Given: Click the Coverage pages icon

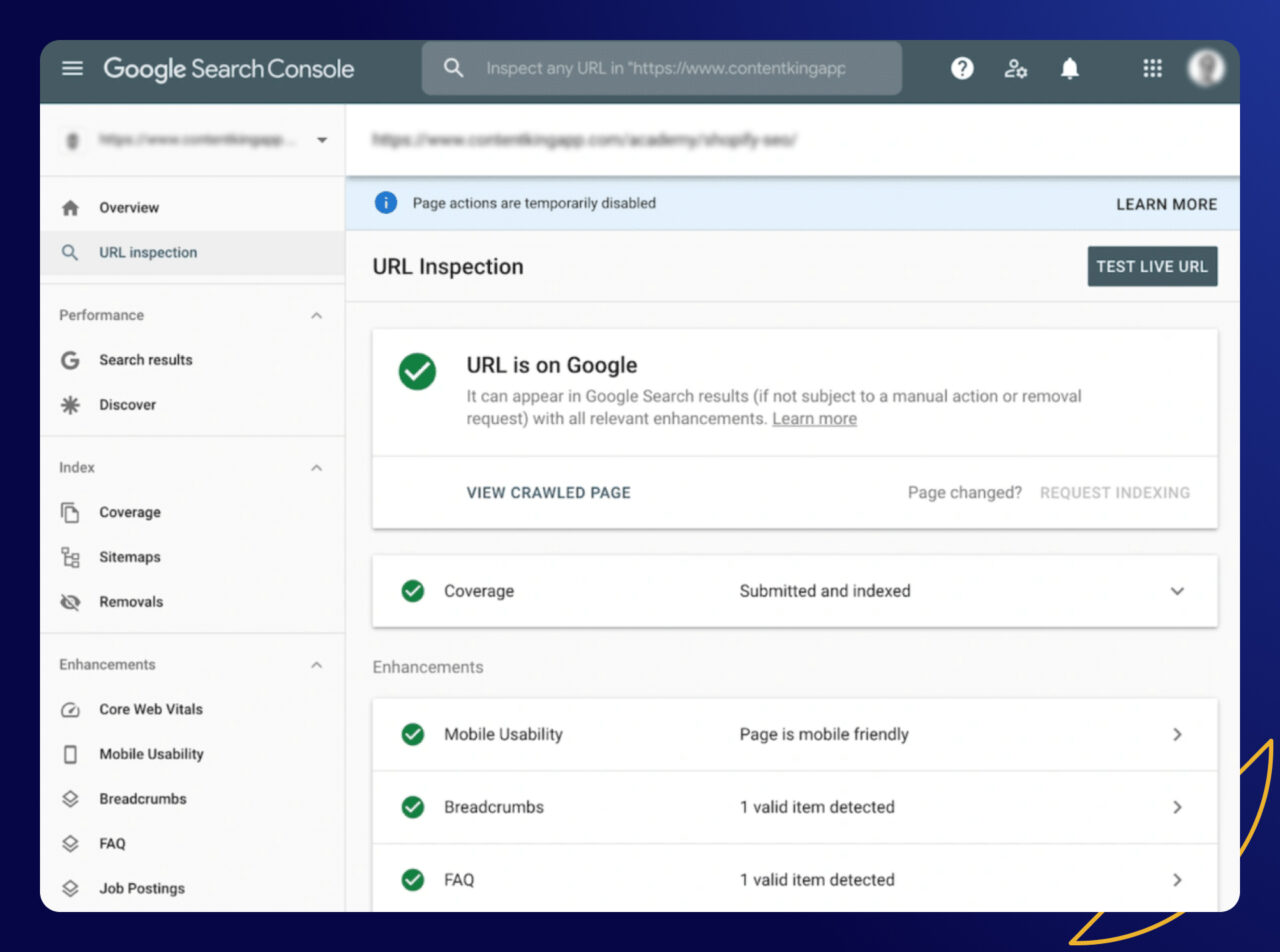Looking at the screenshot, I should (70, 512).
